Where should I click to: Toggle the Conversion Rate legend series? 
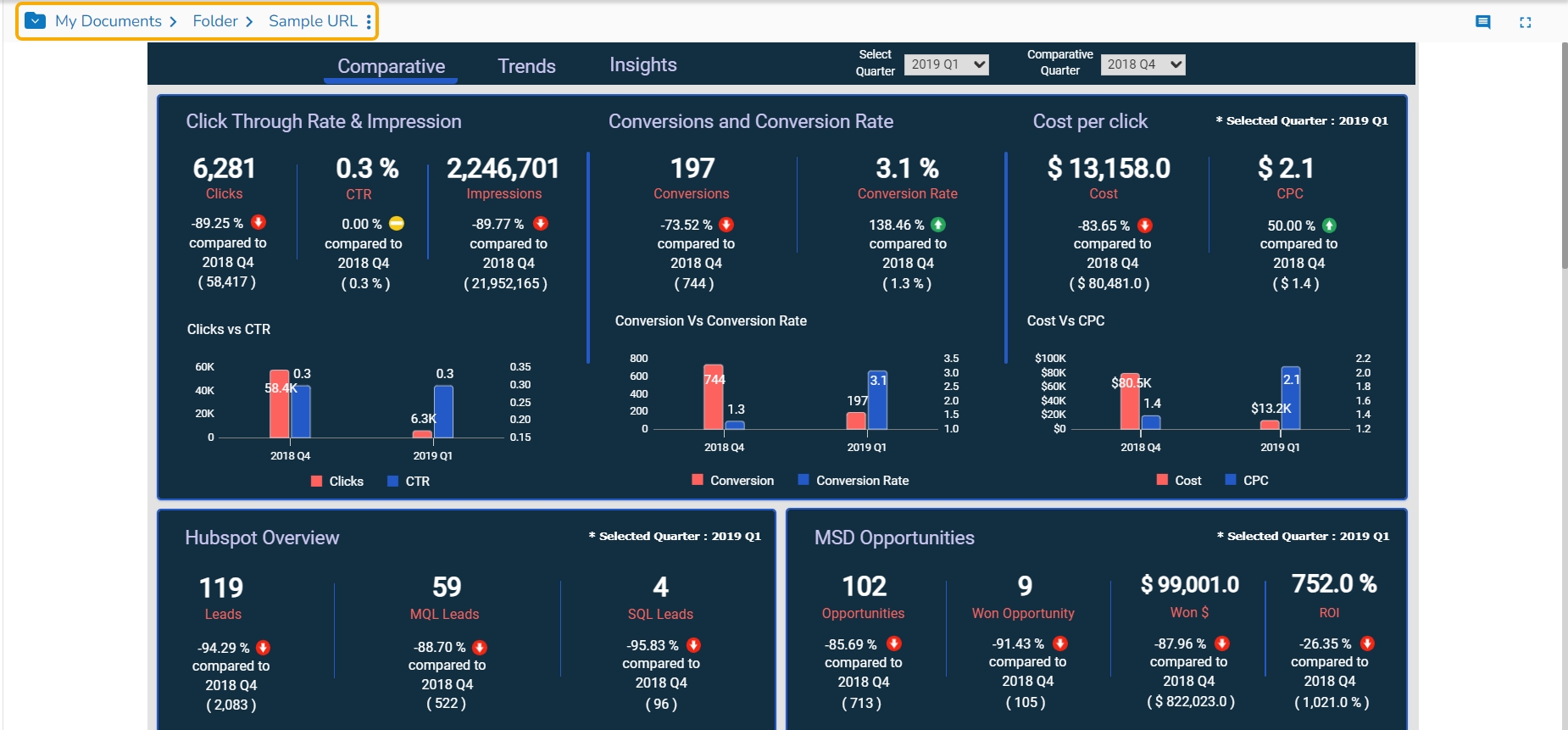[854, 481]
